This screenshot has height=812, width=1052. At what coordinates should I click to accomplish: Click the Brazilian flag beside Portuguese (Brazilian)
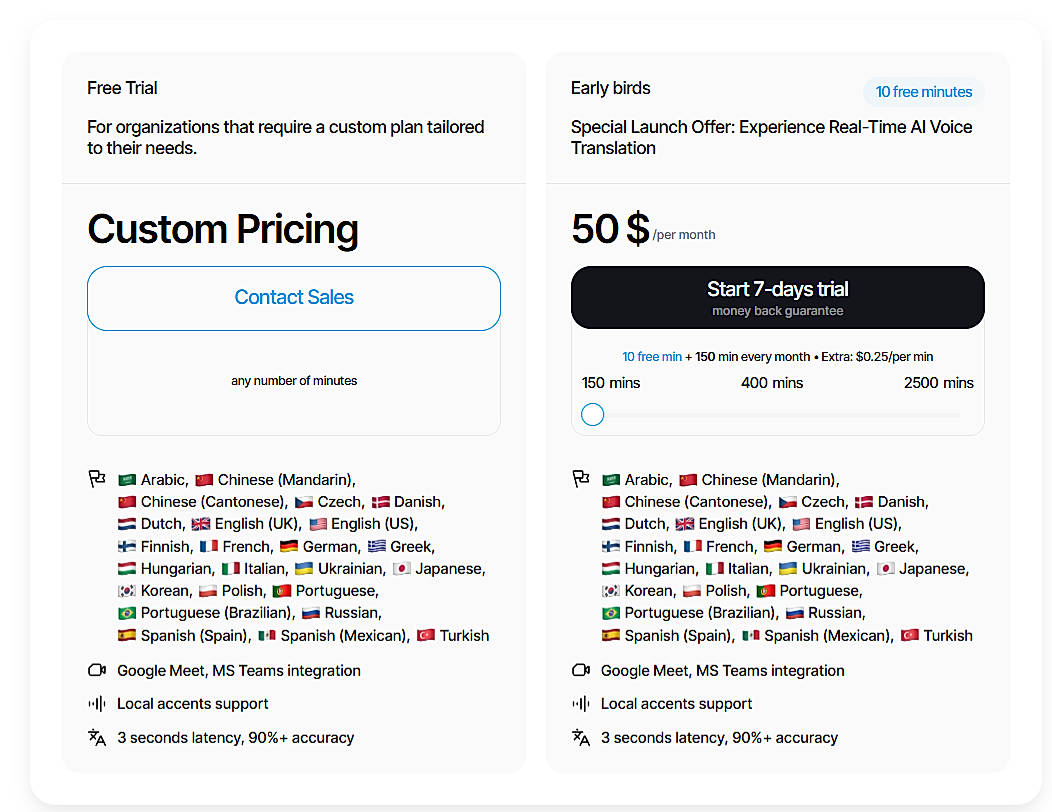pyautogui.click(x=128, y=613)
